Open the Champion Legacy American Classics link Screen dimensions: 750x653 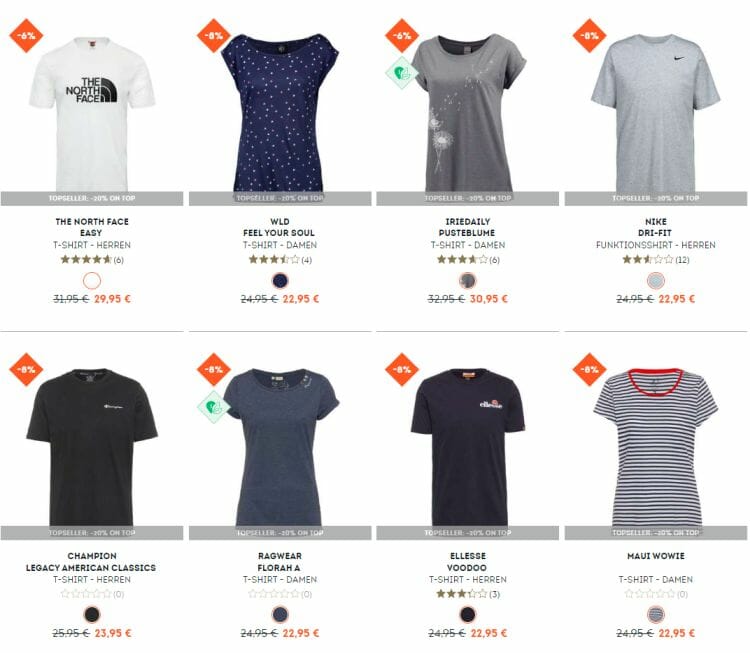pos(91,562)
